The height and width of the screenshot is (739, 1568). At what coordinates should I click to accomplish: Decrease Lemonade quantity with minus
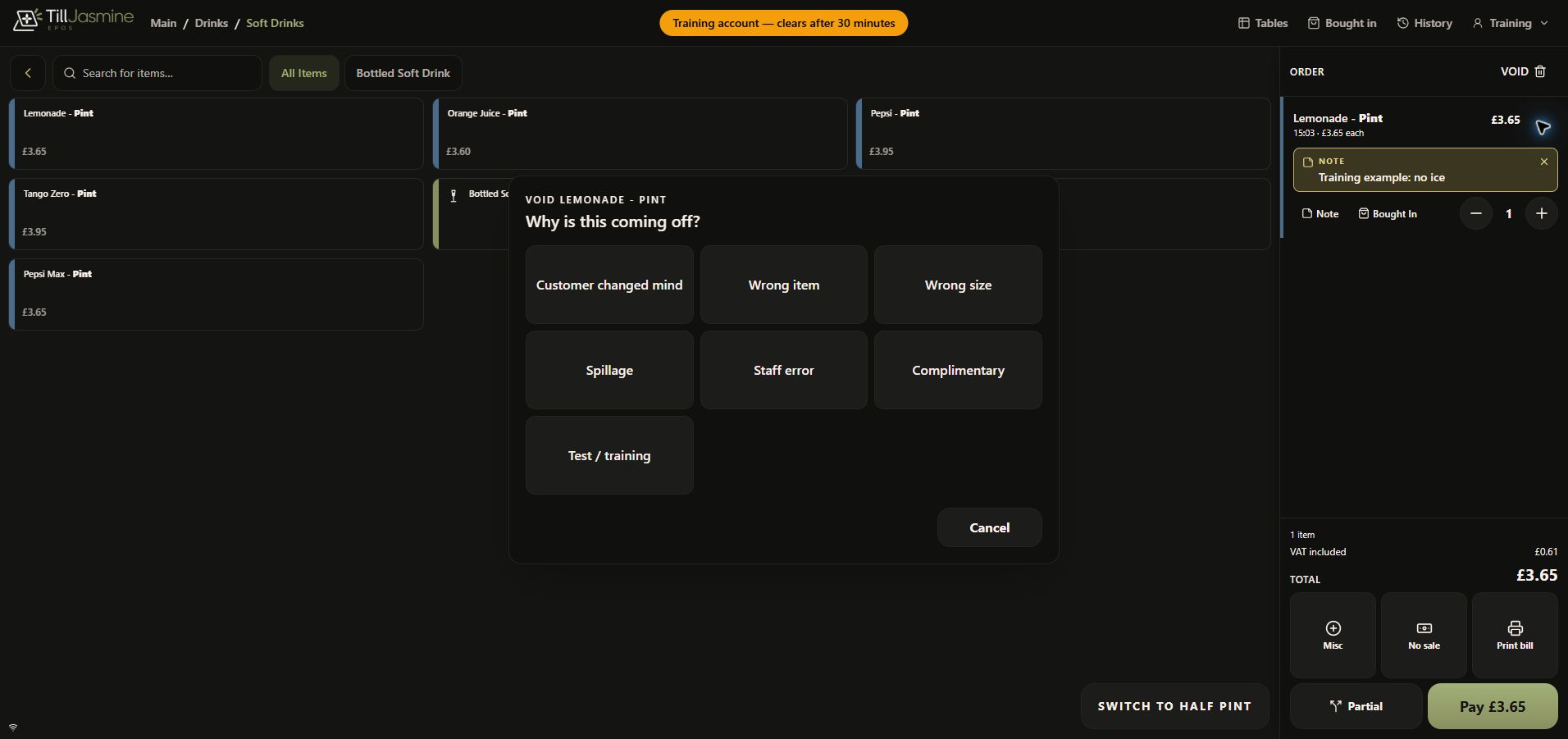[1475, 214]
